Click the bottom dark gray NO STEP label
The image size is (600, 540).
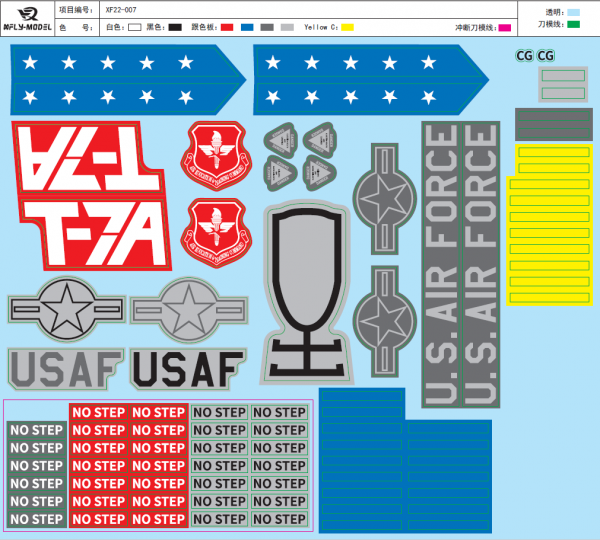37,519
